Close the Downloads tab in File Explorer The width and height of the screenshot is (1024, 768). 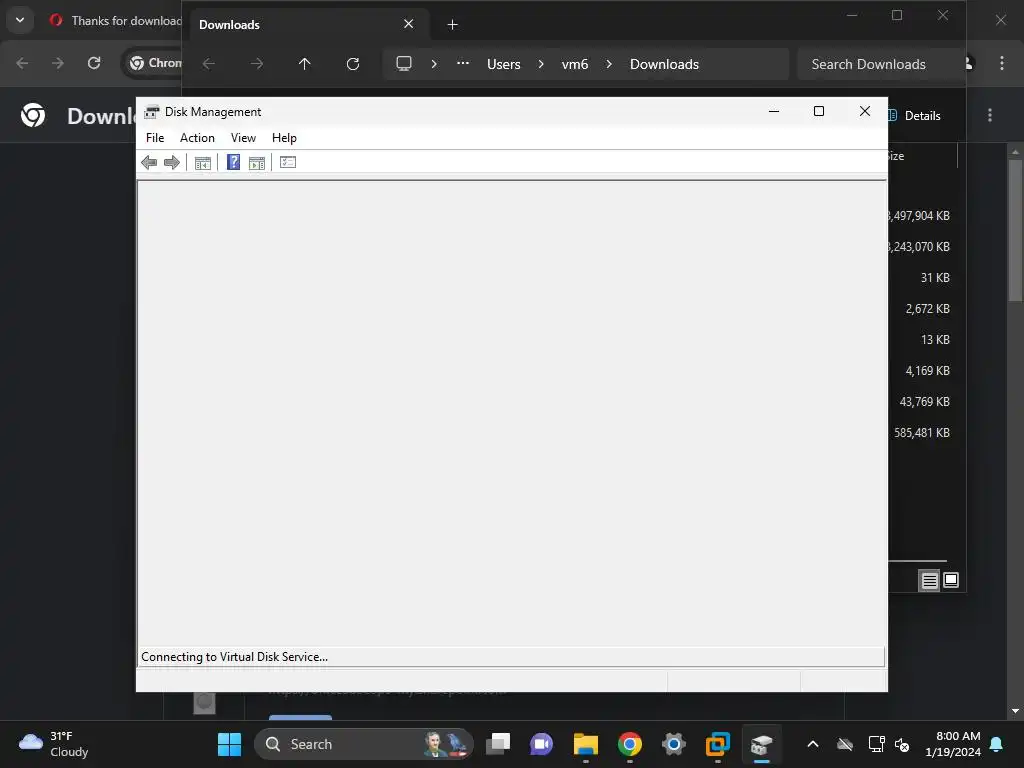pos(409,24)
